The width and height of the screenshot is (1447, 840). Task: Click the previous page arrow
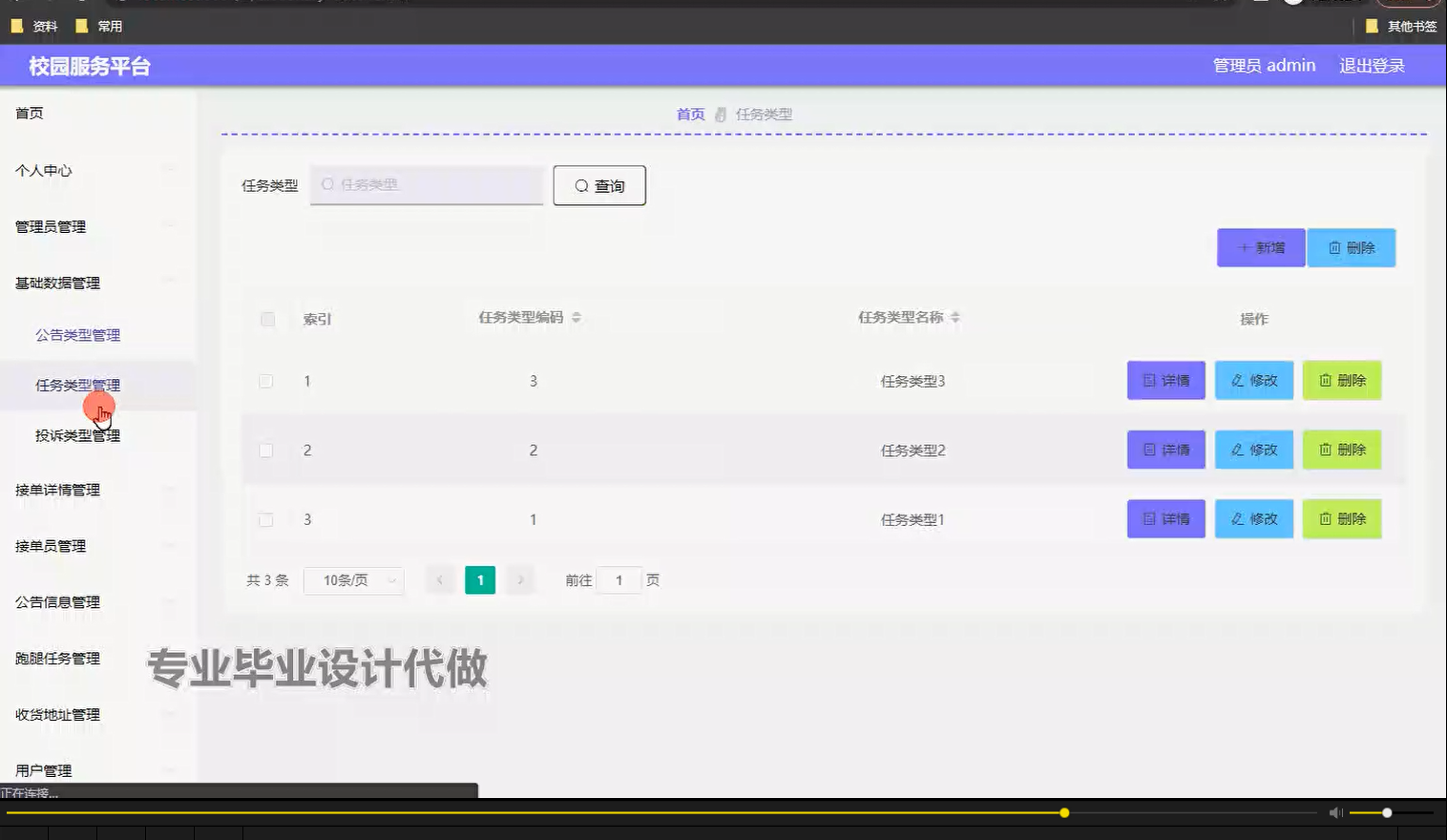coord(440,580)
